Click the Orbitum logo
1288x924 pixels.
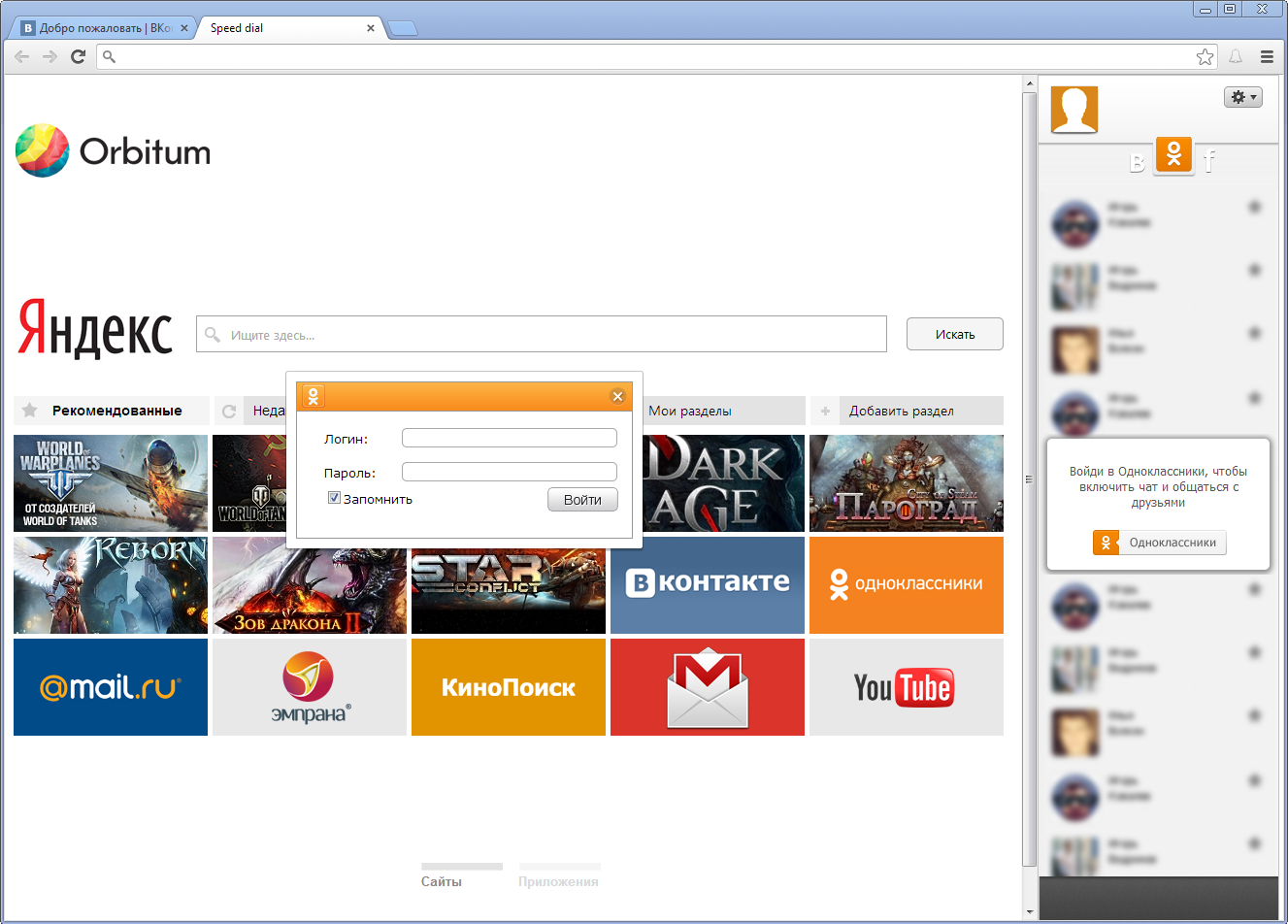tap(114, 150)
